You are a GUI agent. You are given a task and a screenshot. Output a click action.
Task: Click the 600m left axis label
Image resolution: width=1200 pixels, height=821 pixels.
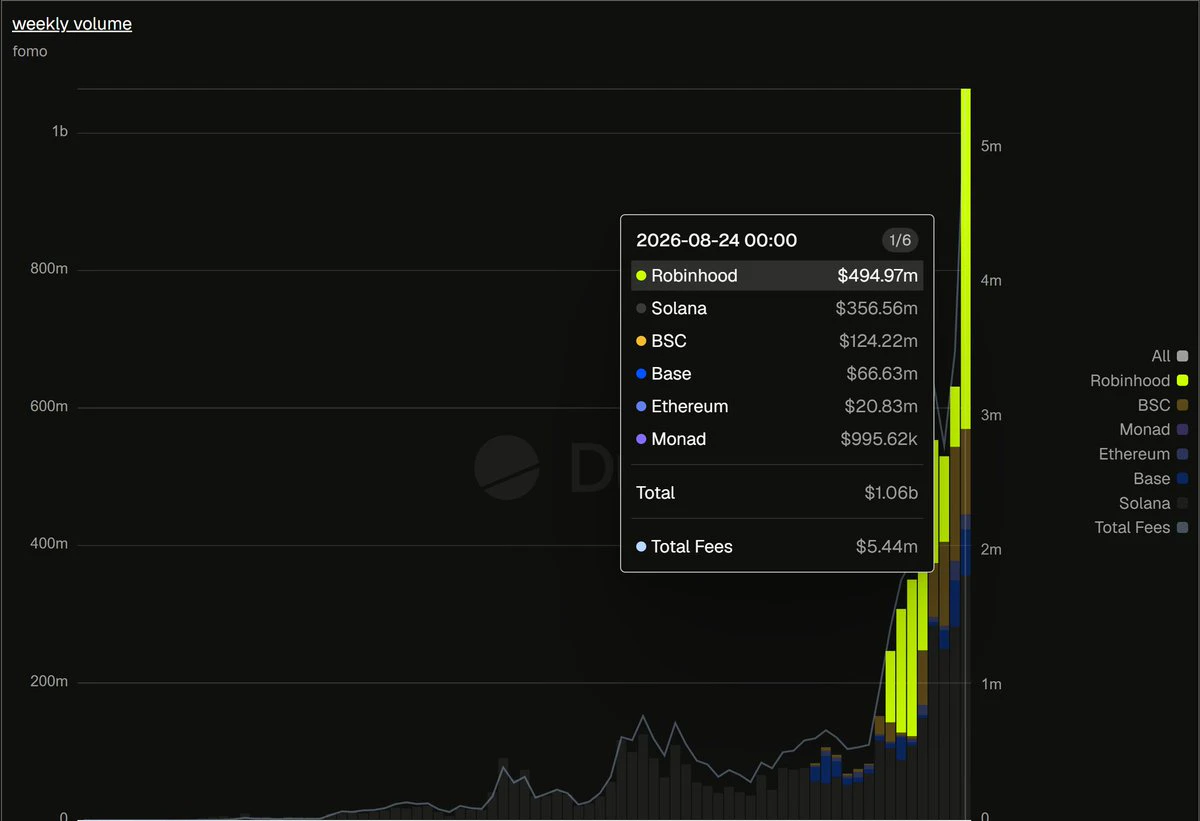[x=47, y=407]
